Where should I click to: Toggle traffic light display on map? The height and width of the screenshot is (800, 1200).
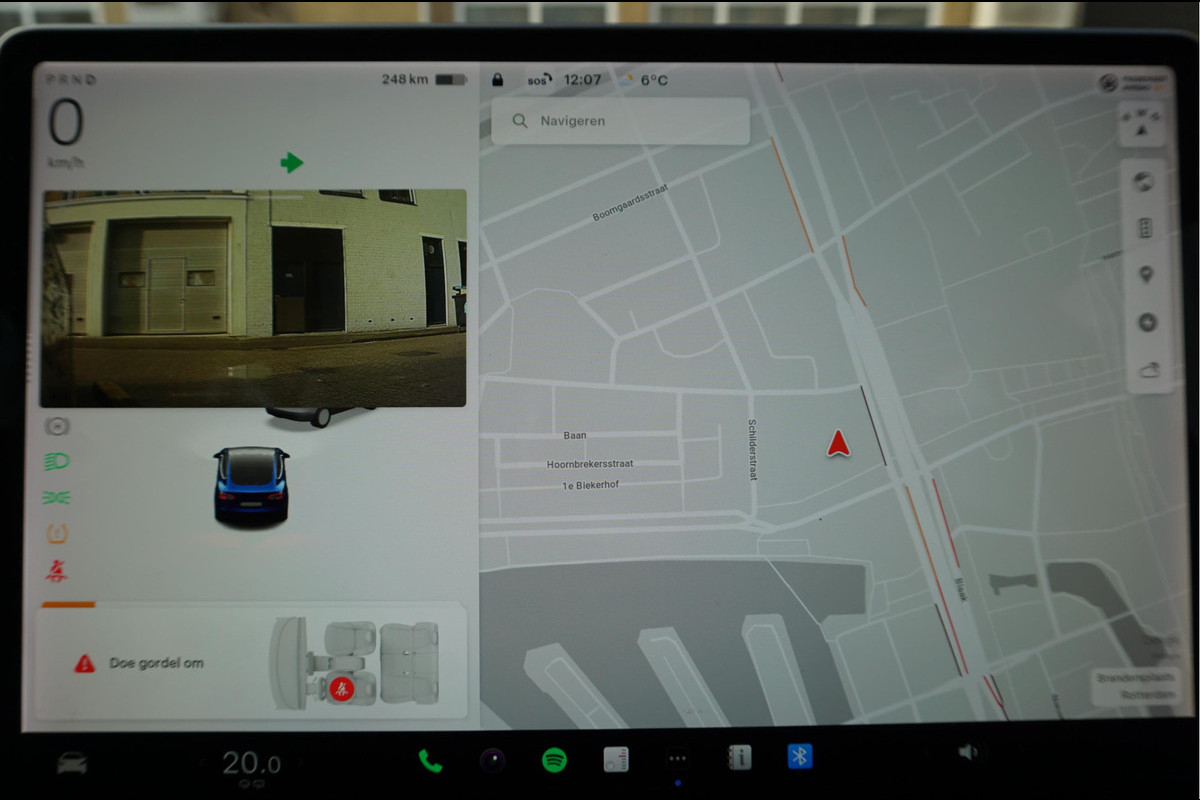pos(1146,228)
